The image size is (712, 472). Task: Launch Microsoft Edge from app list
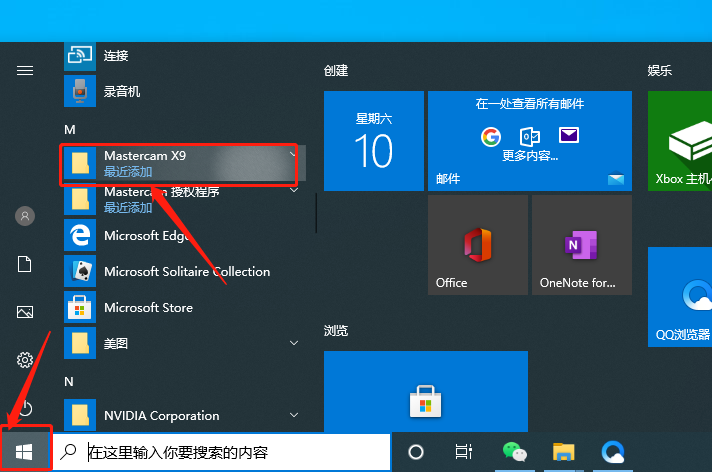coord(184,235)
